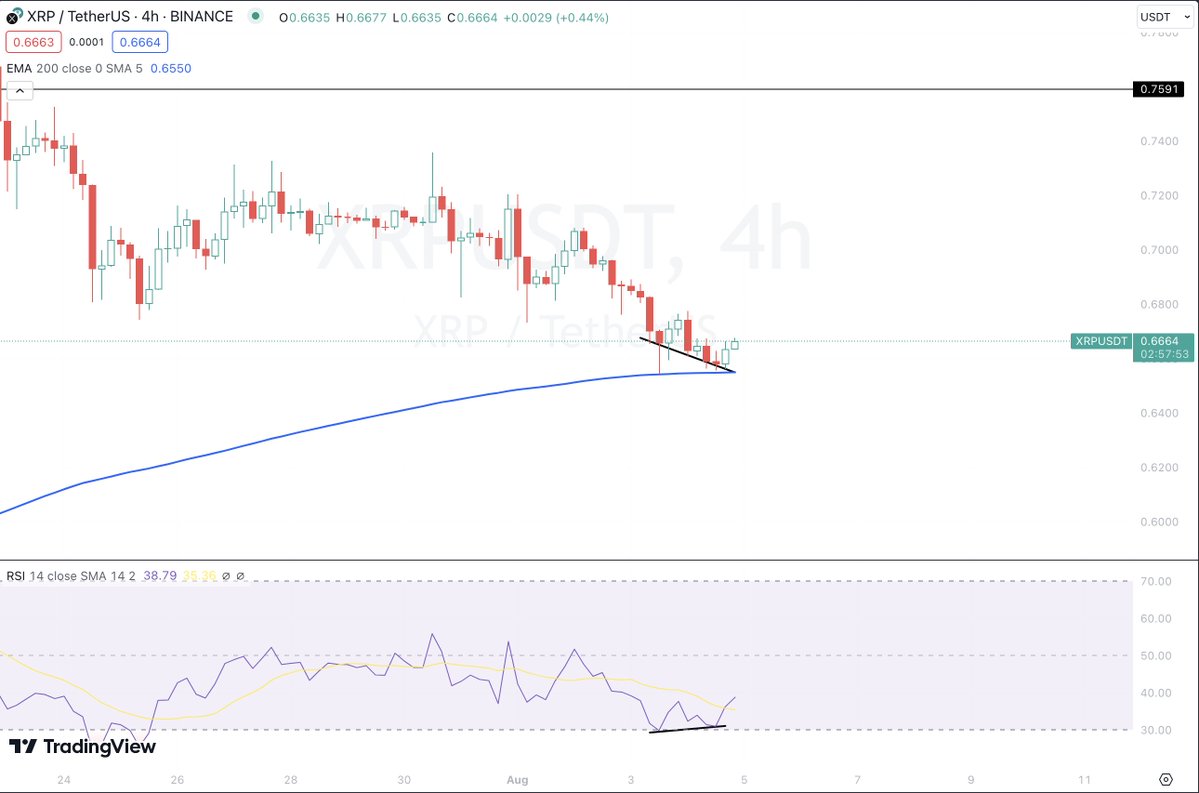Screen dimensions: 1199x793
Task: Click the 0.7400 price axis label
Action: click(1159, 141)
